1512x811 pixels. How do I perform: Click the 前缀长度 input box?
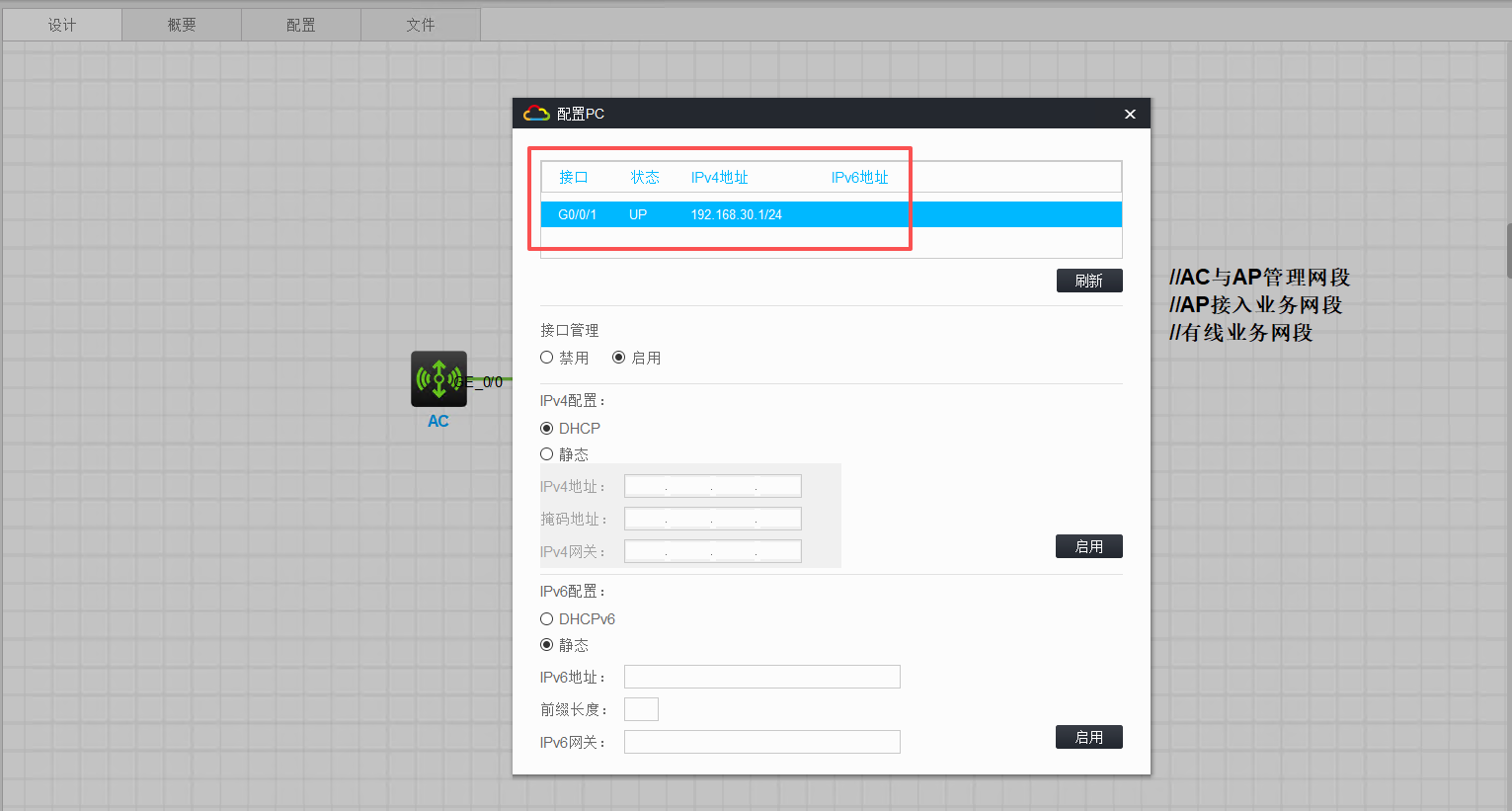[641, 709]
